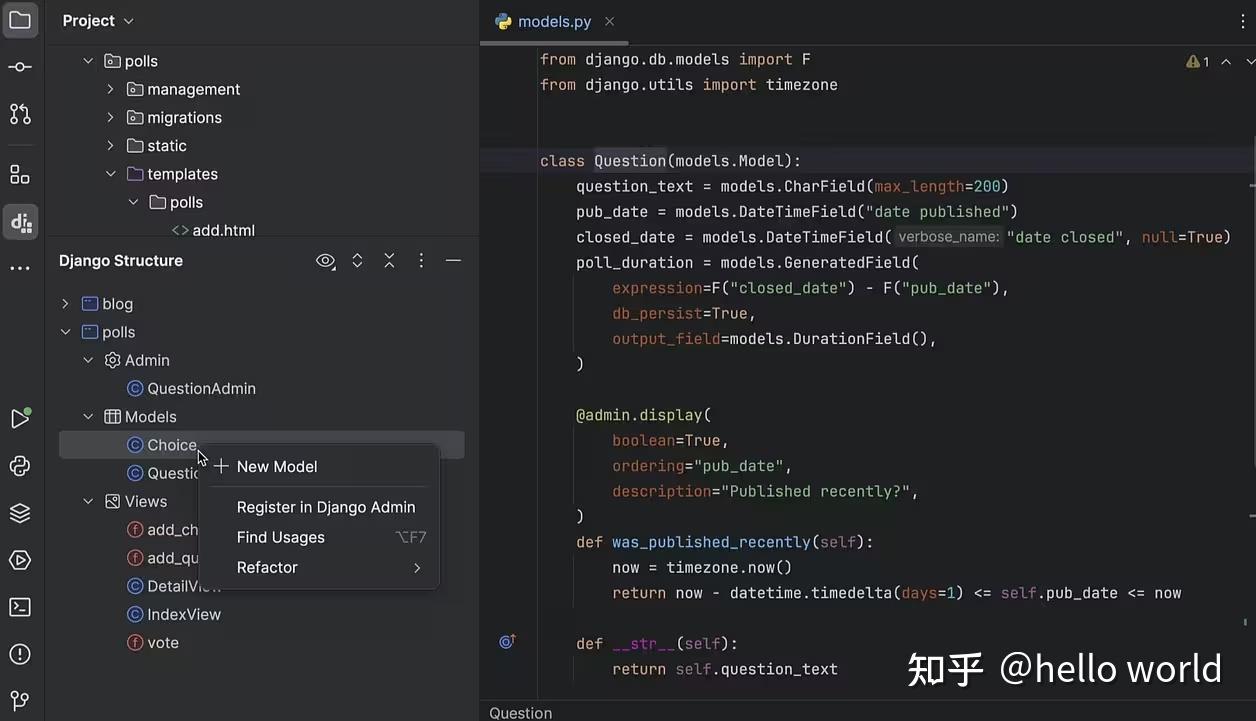Expand all items in Django Structure
The height and width of the screenshot is (721, 1256).
click(357, 261)
